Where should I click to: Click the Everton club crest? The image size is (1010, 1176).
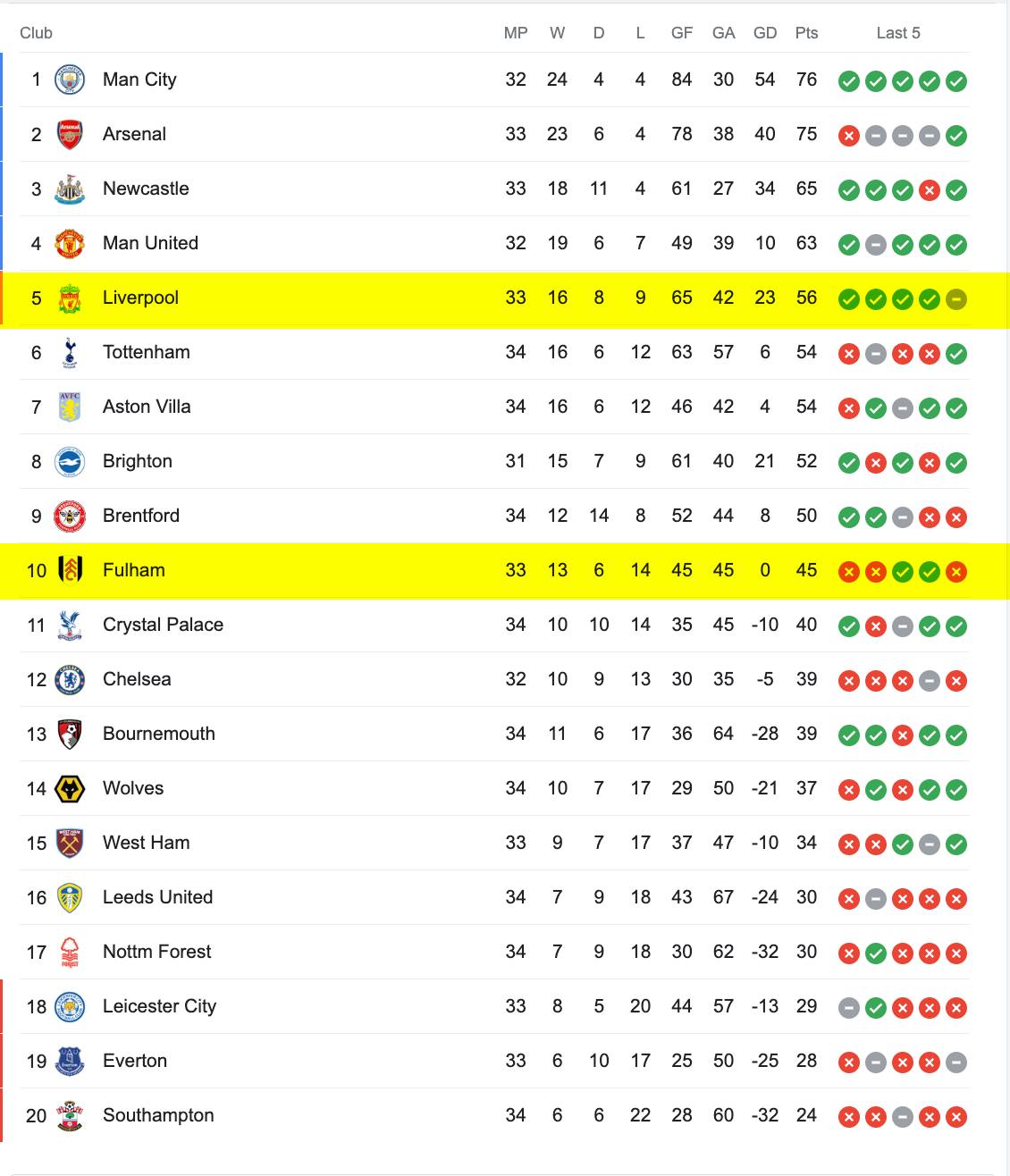[70, 1061]
